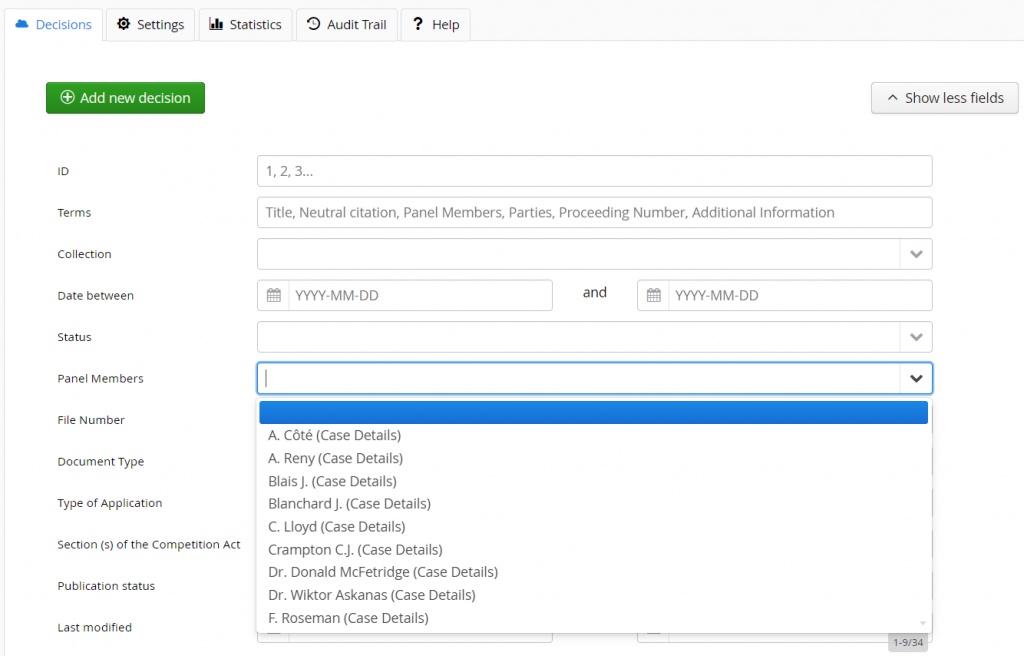Click the calendar icon of the end date
1024x656 pixels.
pos(653,296)
